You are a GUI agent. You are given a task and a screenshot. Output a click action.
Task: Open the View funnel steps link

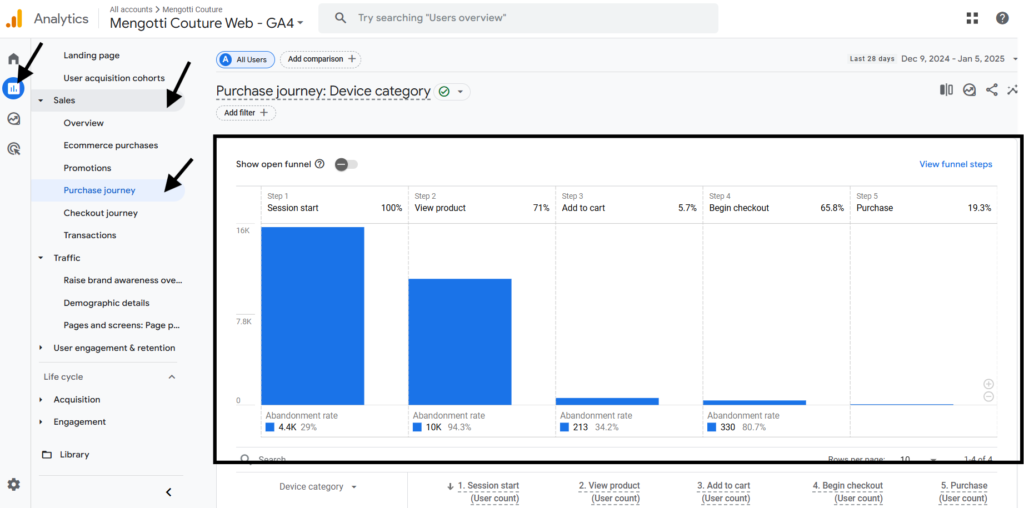(955, 164)
